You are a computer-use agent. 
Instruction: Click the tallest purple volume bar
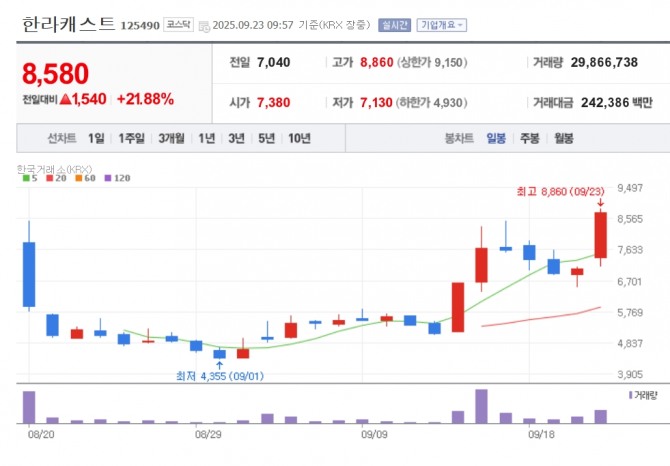click(481, 405)
